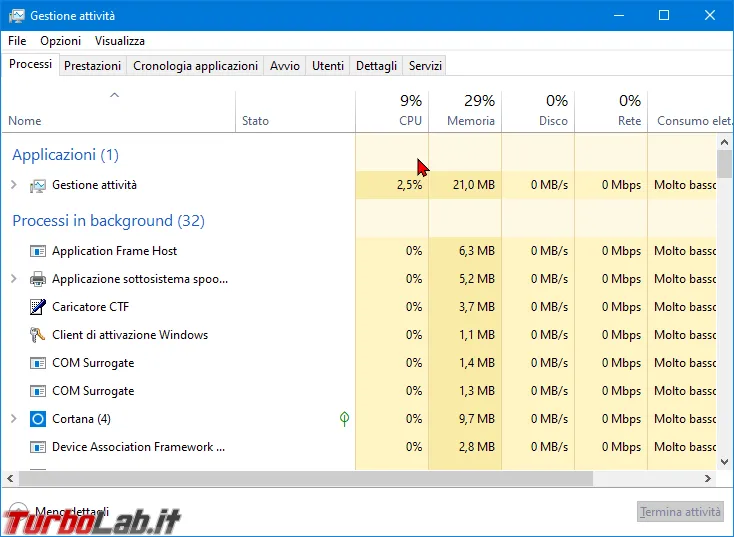Select Client di attivazione Windows row
This screenshot has height=537, width=734.
(359, 335)
